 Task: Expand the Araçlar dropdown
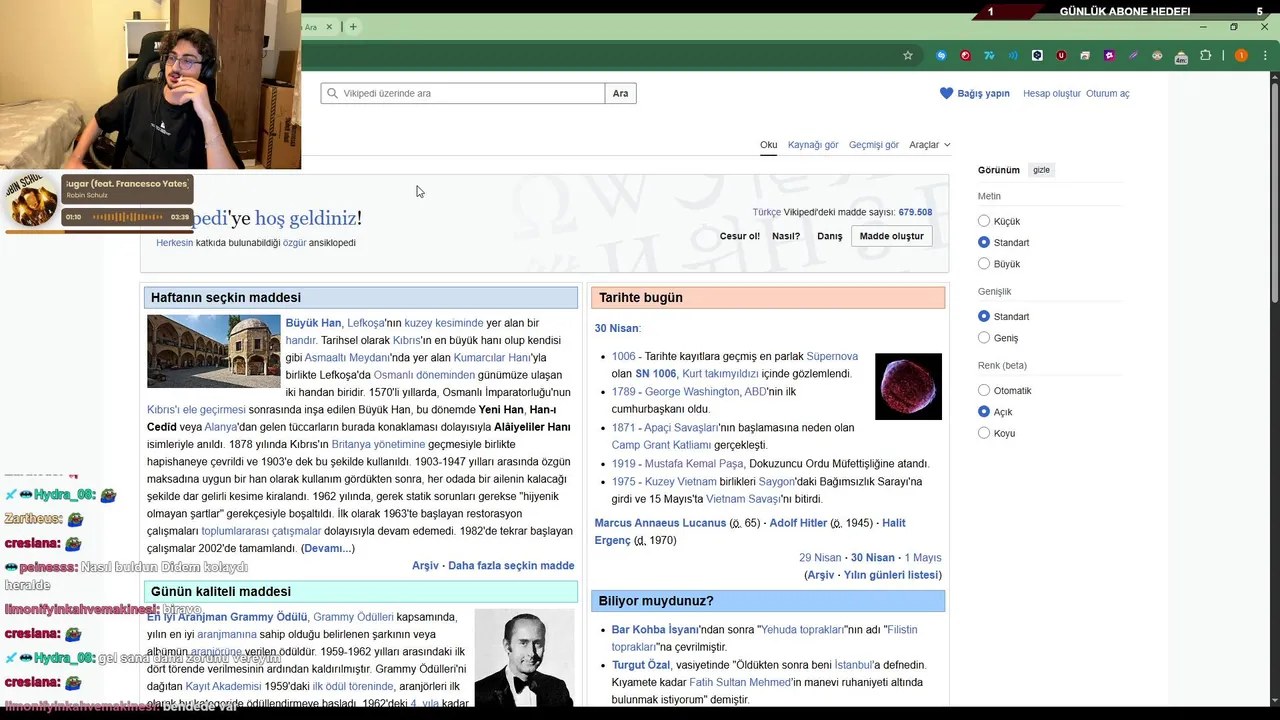click(x=929, y=145)
